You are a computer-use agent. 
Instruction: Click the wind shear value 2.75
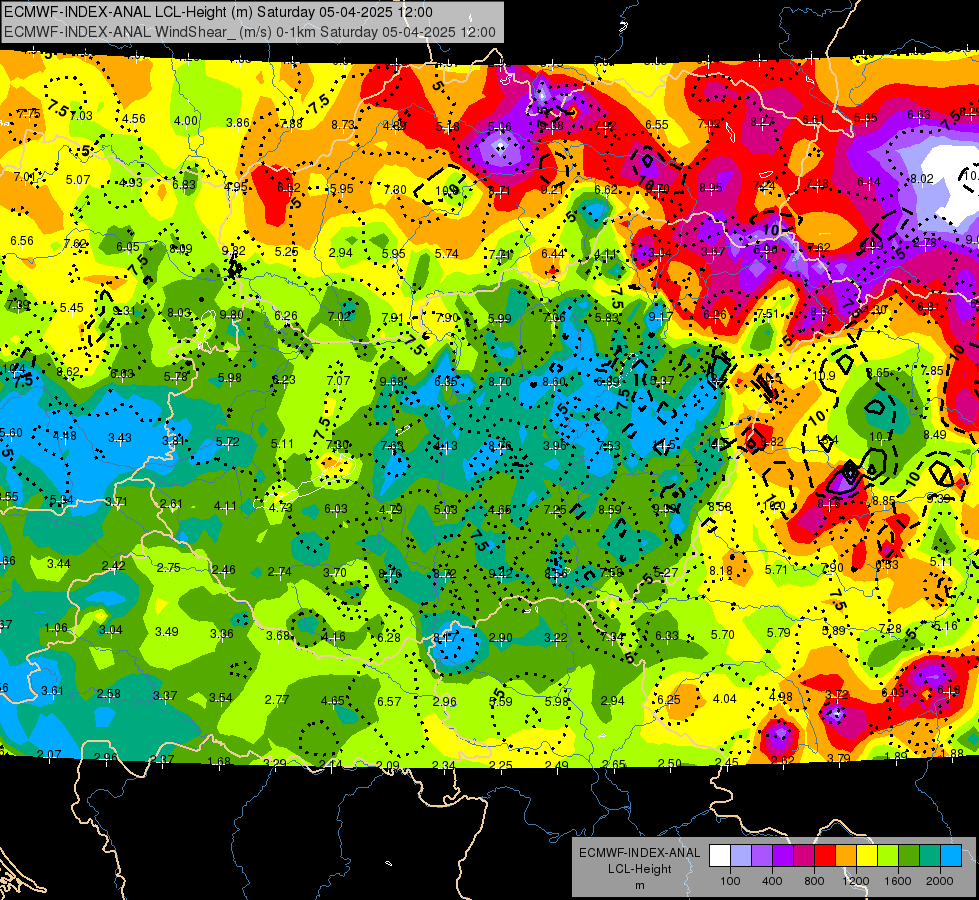[169, 568]
